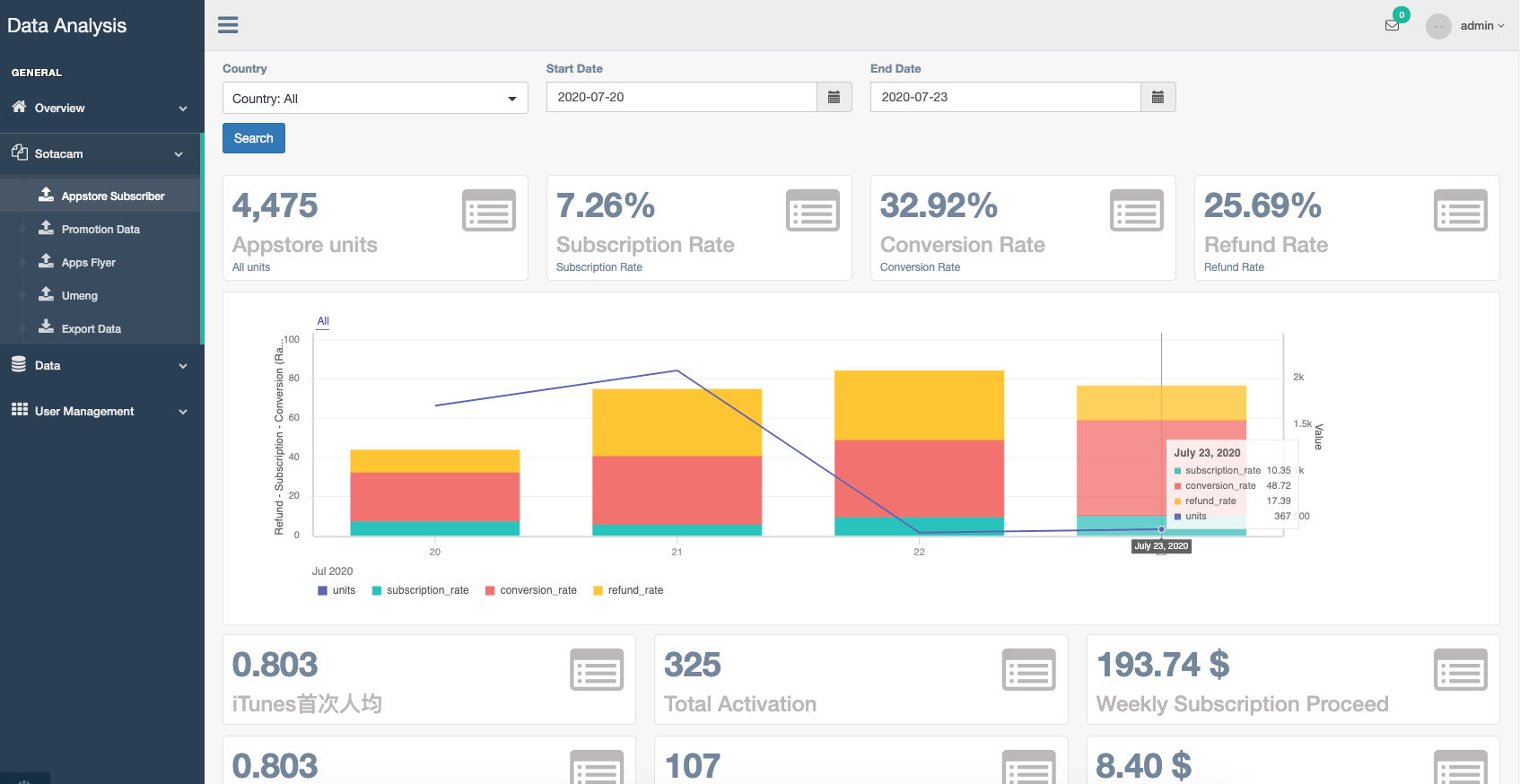Toggle subscription_rate series in the legend
Screen dimensions: 1520x784
tap(420, 590)
